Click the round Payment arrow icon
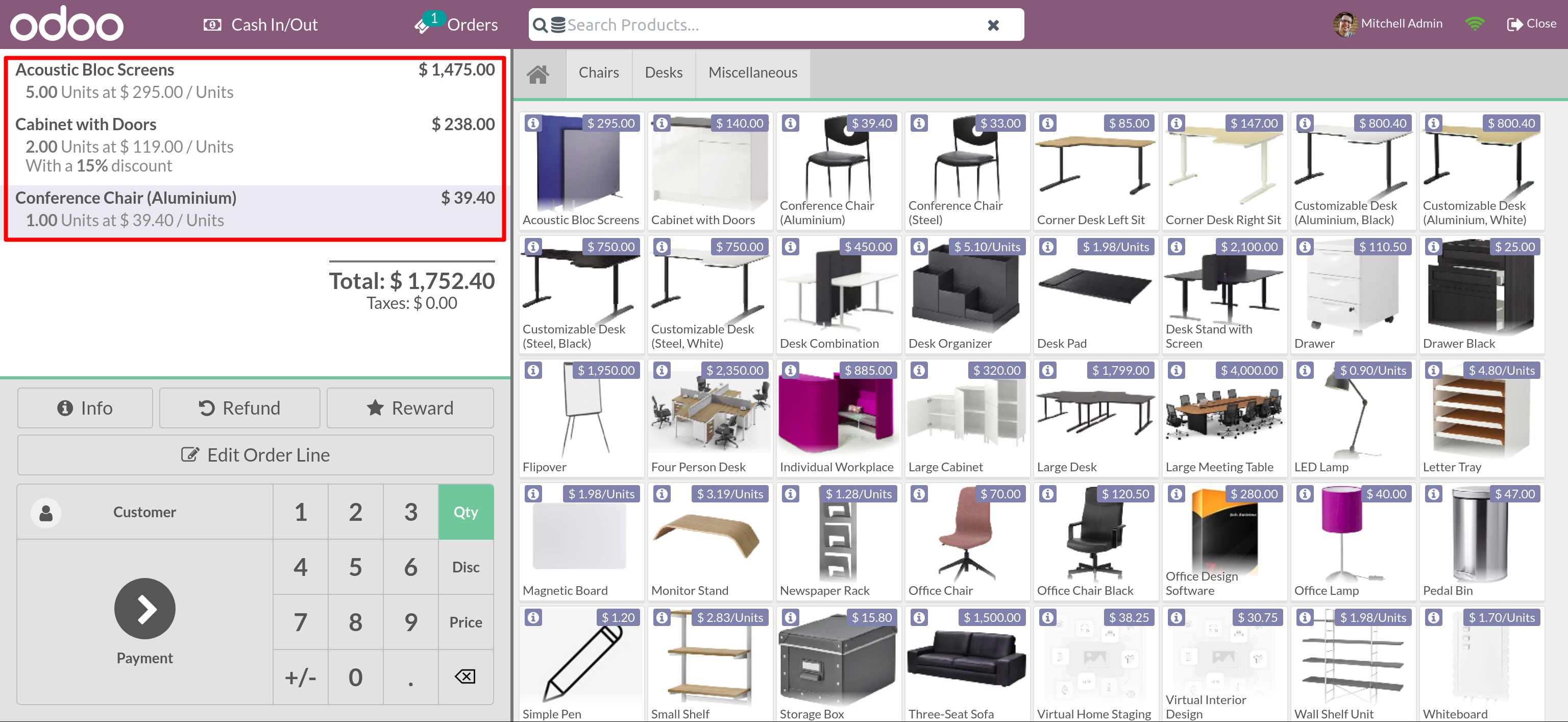This screenshot has width=1568, height=722. (145, 609)
